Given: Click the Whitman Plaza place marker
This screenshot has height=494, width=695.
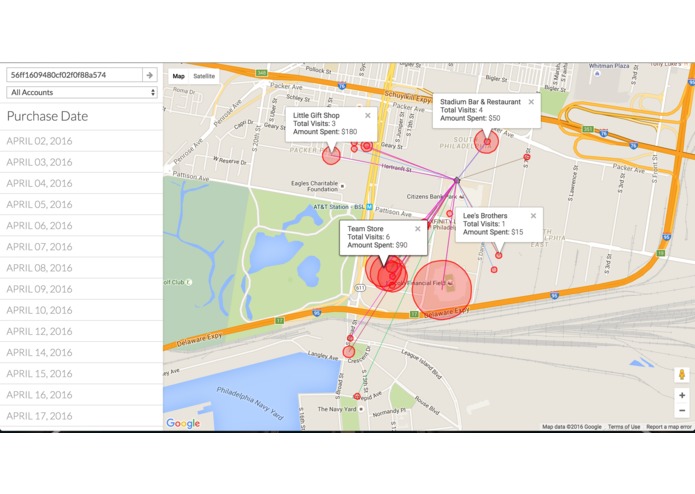Looking at the screenshot, I should (597, 74).
